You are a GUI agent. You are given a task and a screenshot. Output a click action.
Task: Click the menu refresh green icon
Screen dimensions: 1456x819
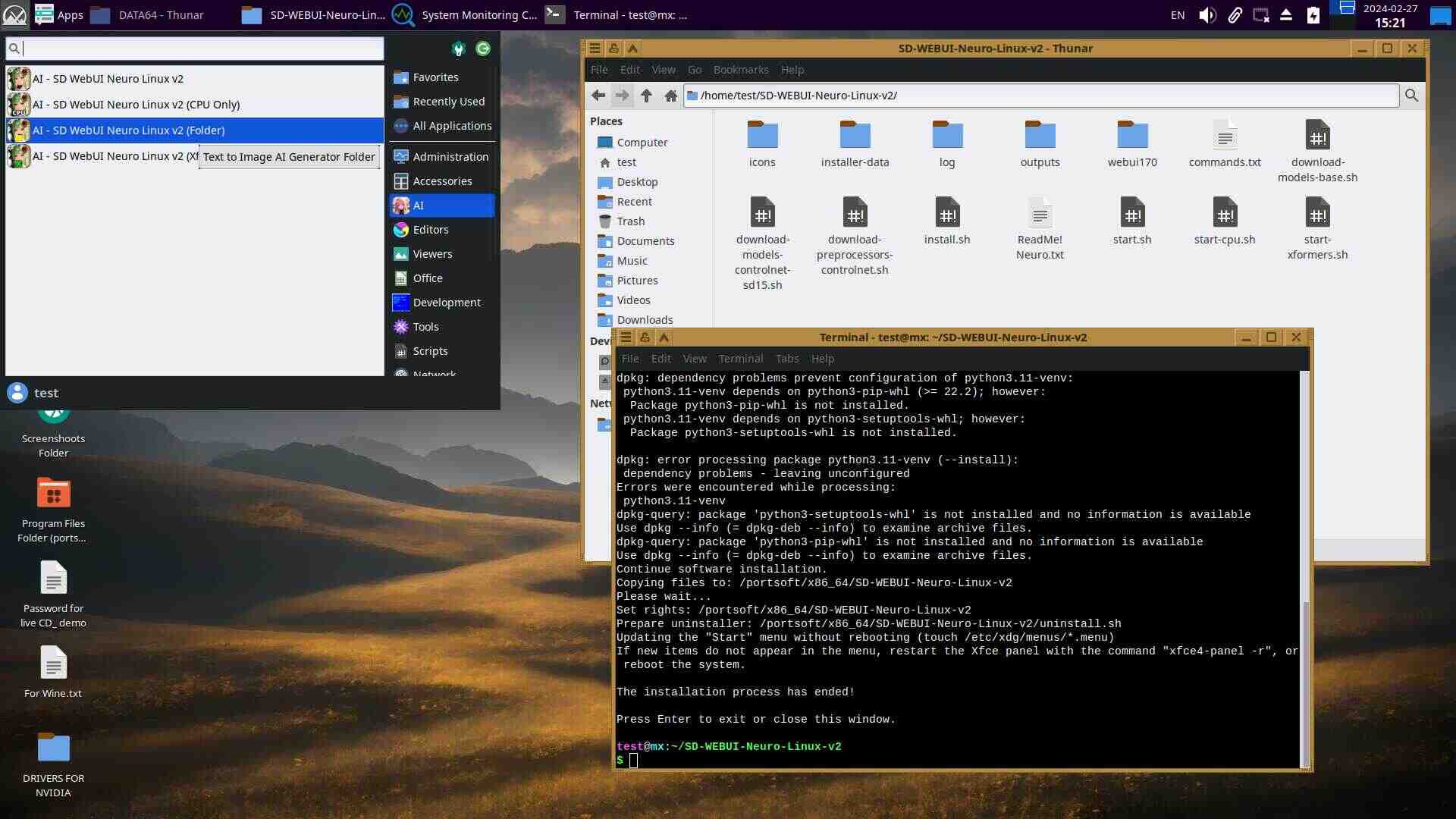click(x=483, y=49)
